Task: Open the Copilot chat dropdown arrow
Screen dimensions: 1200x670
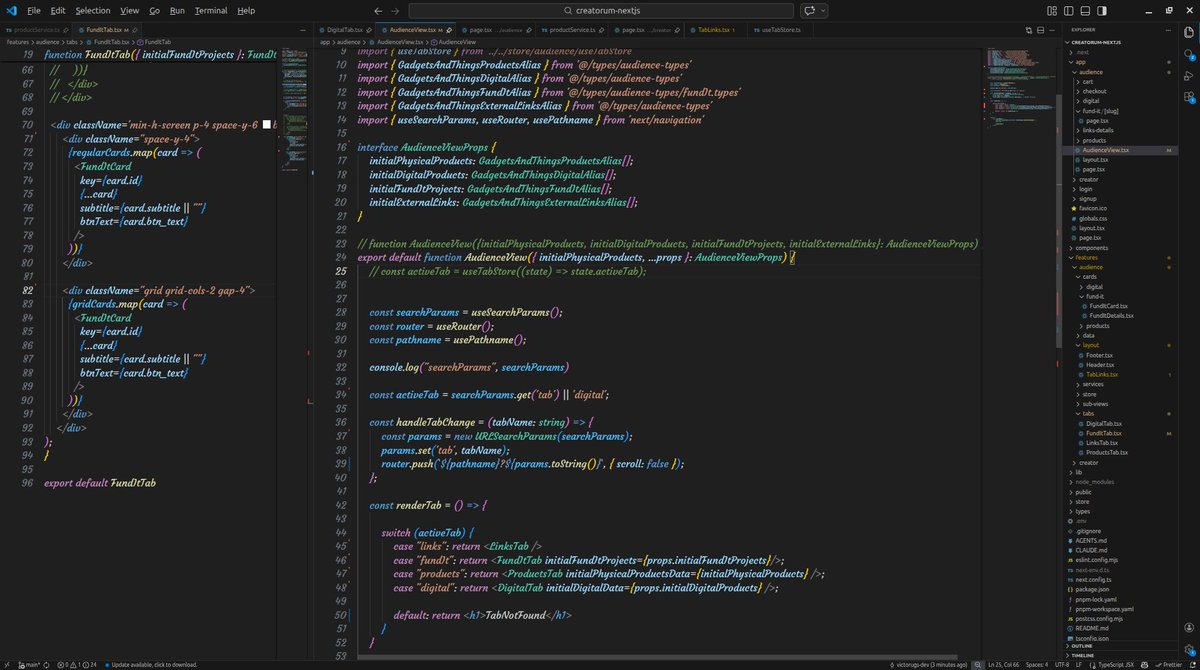Action: pos(823,10)
